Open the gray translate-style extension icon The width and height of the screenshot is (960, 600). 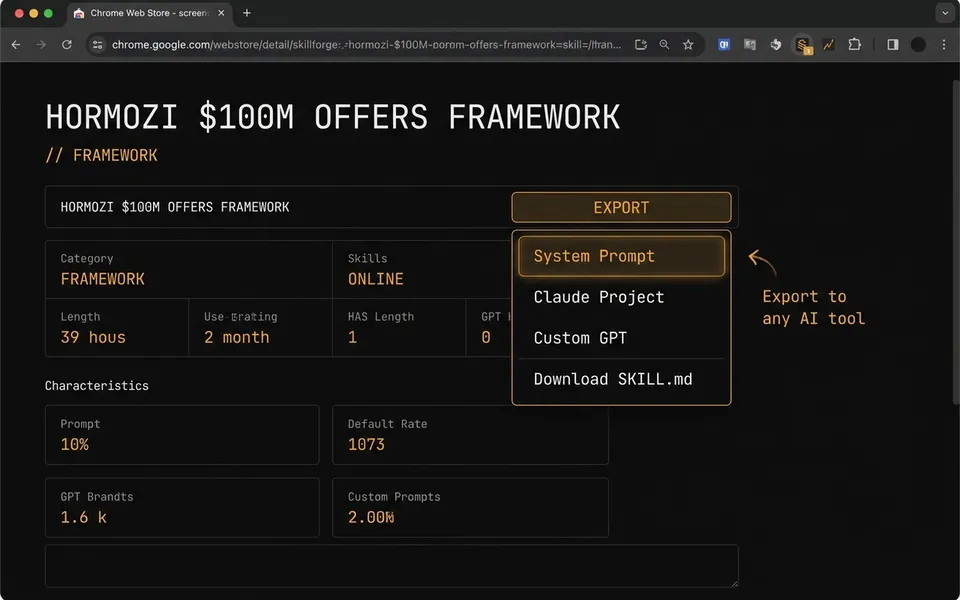749,45
